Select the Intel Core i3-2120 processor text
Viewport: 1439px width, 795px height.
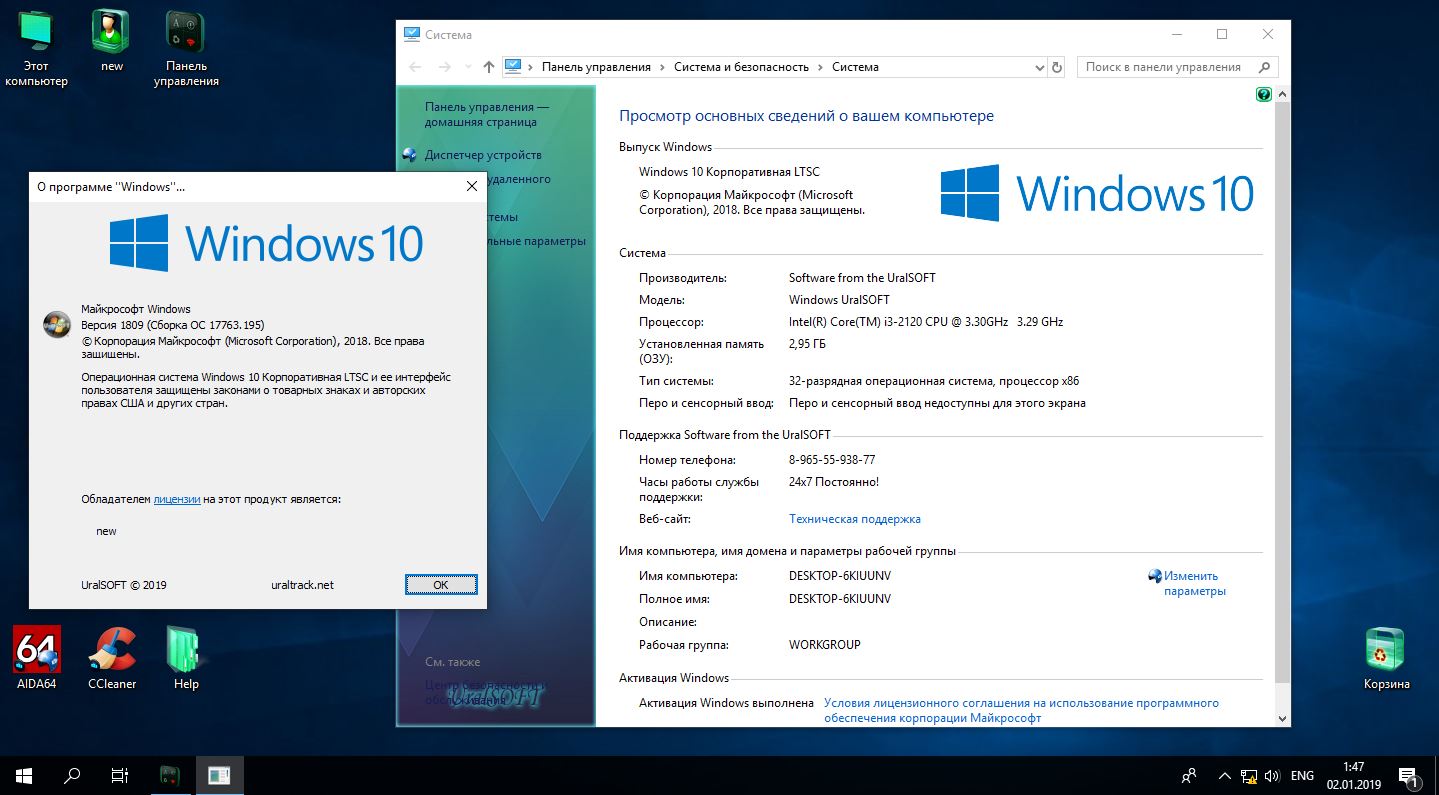[926, 322]
